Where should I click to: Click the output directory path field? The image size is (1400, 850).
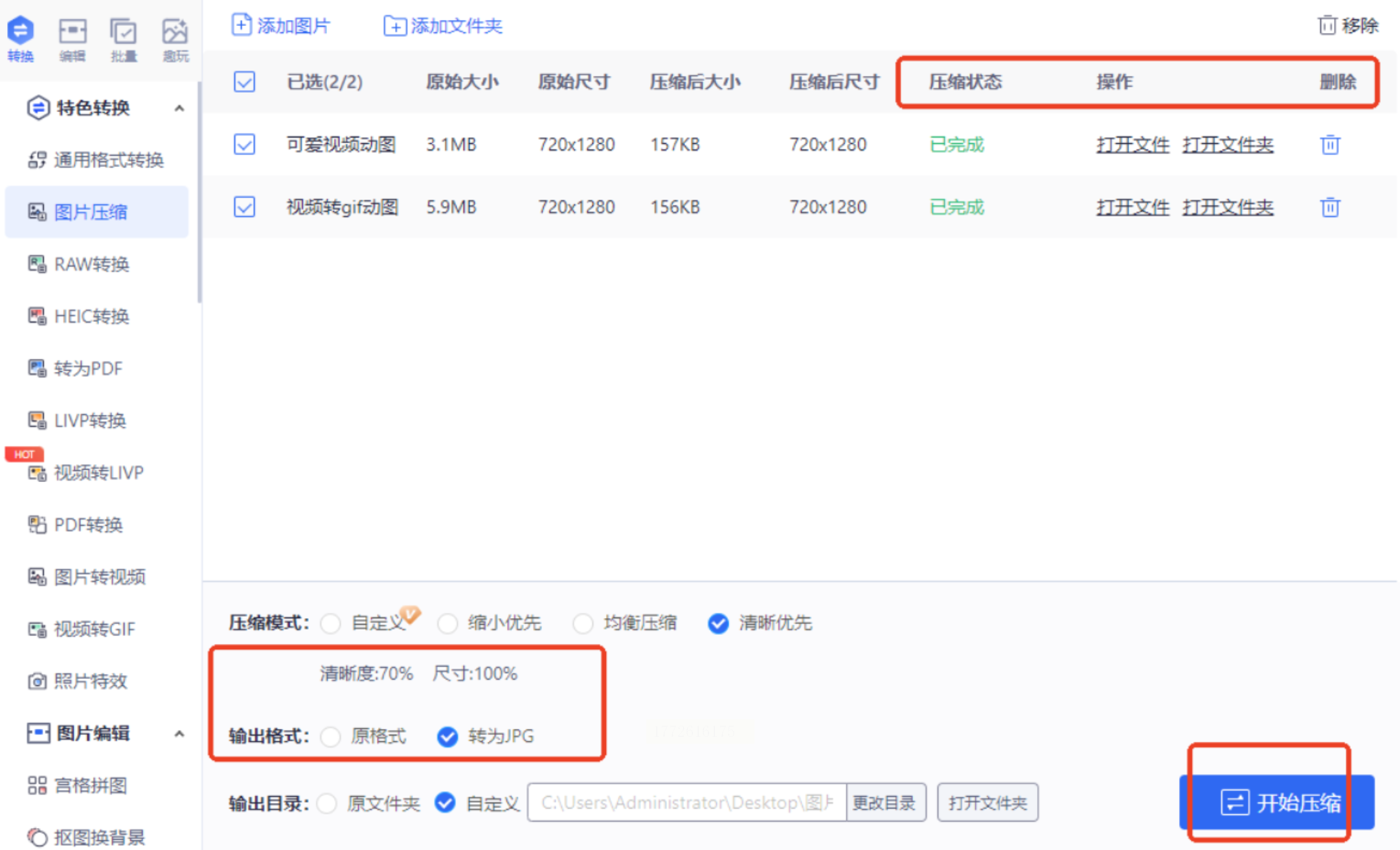click(x=686, y=803)
